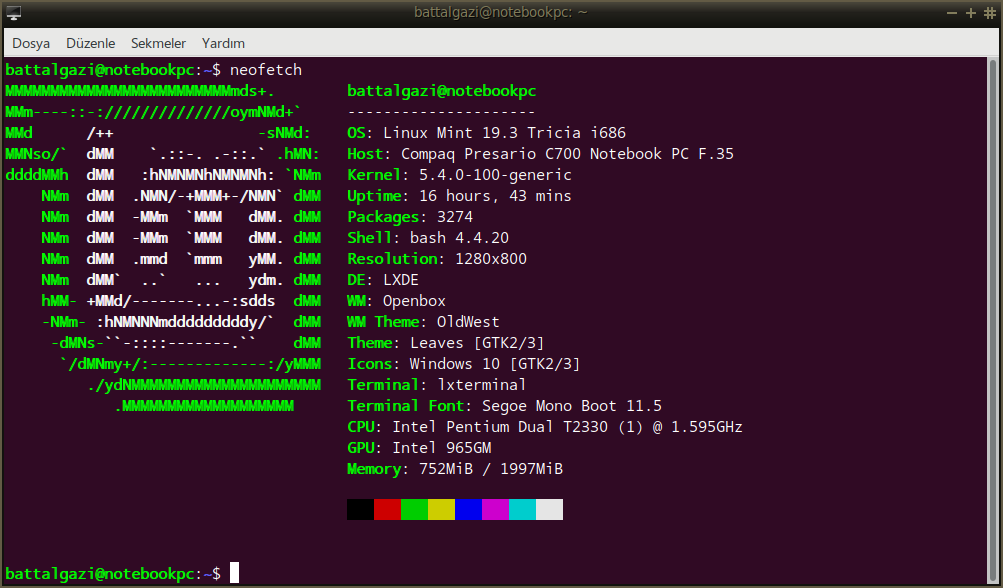Click the green color block
Screen dimensions: 1003x588
(414, 509)
